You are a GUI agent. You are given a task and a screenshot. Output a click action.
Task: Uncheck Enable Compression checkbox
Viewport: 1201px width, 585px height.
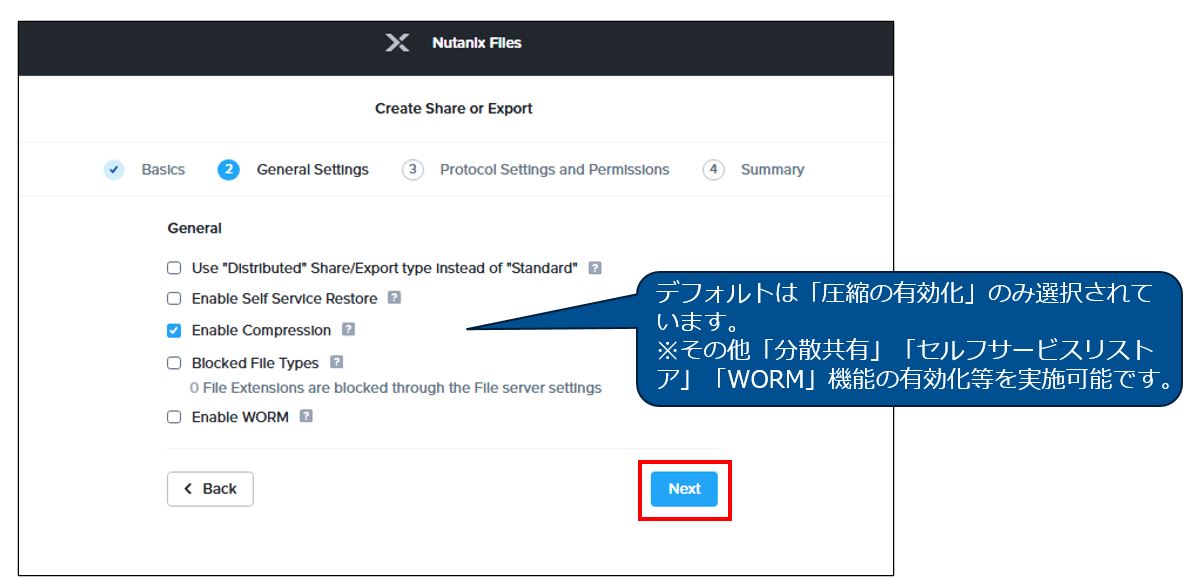coord(174,329)
